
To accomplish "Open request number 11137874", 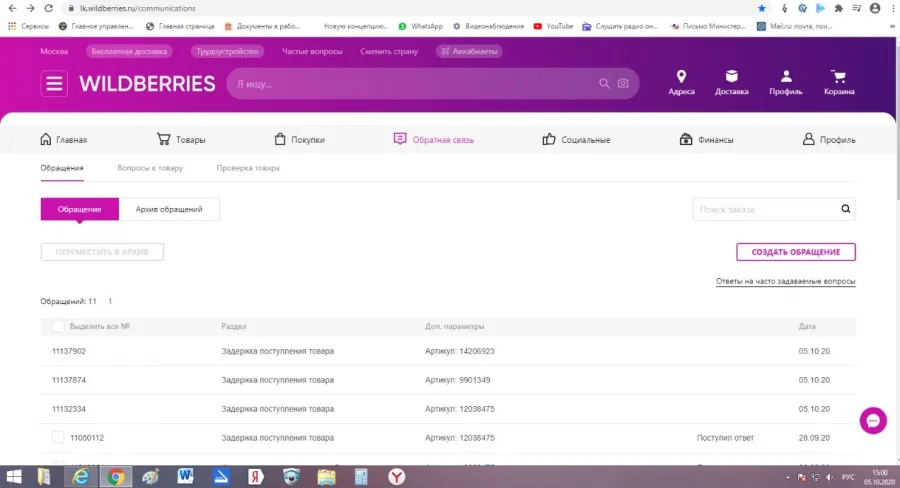I will point(69,379).
